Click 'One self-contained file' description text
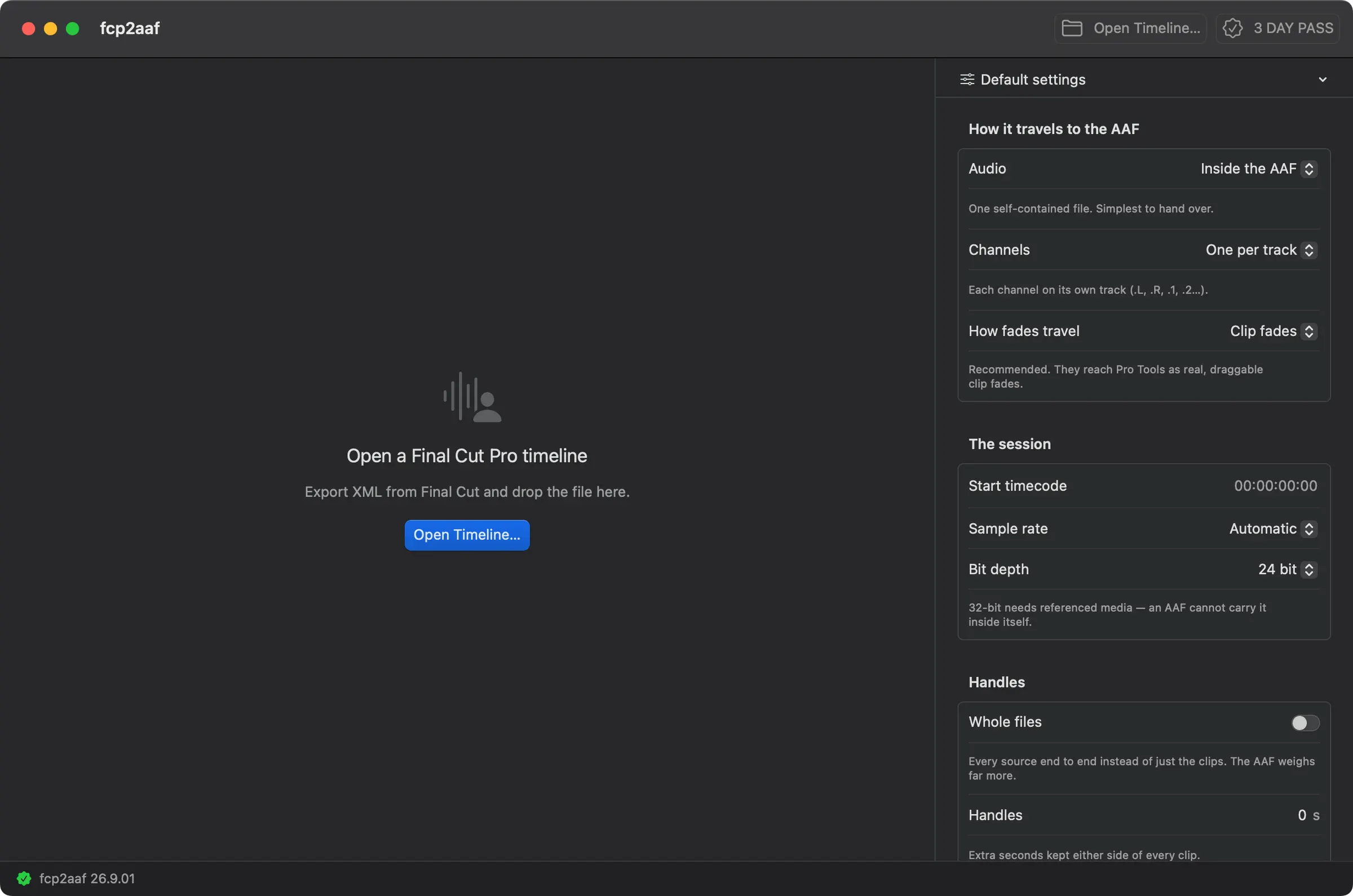The width and height of the screenshot is (1353, 896). tap(1091, 209)
